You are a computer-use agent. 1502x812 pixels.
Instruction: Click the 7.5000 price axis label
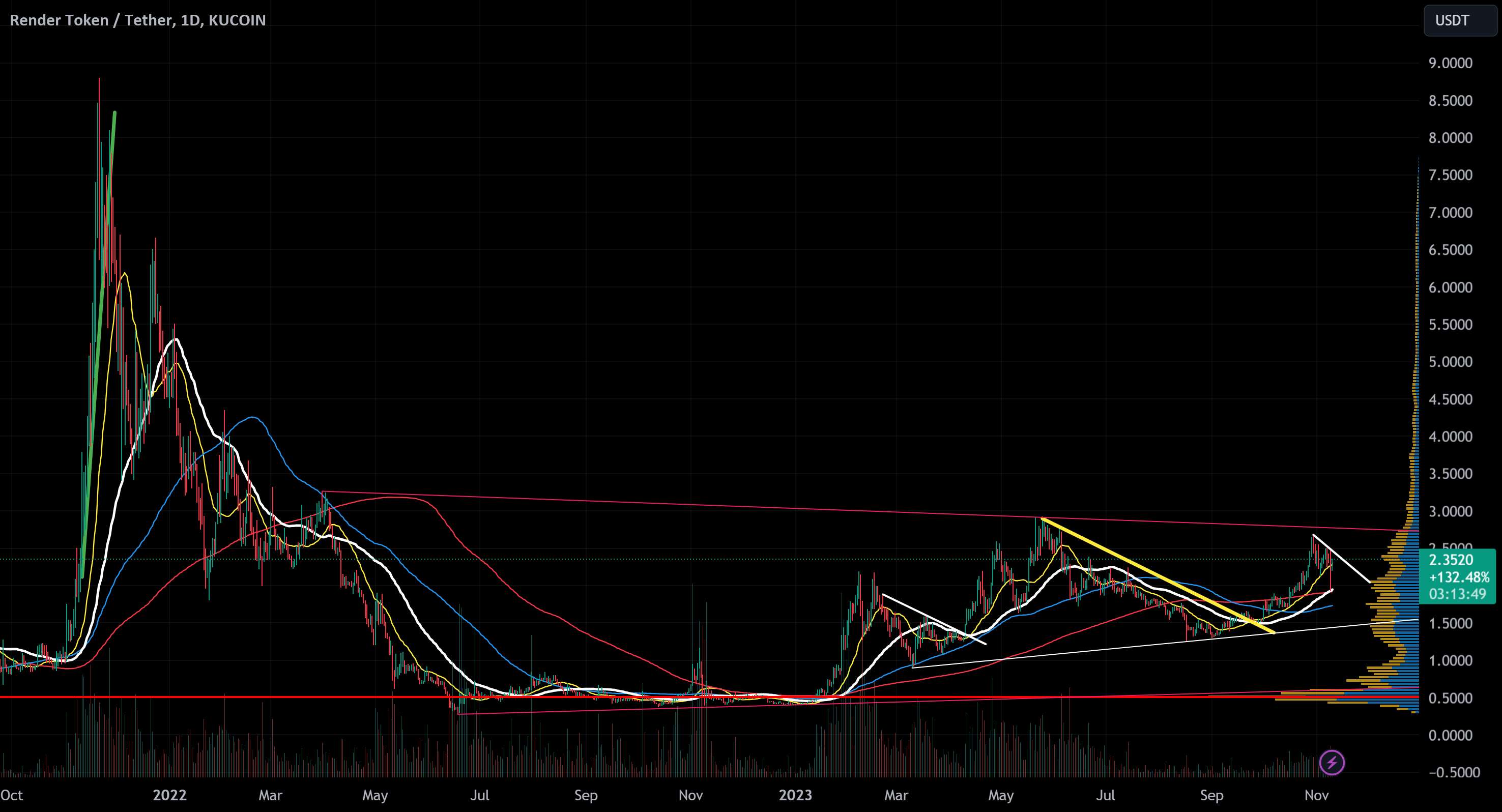click(x=1450, y=175)
